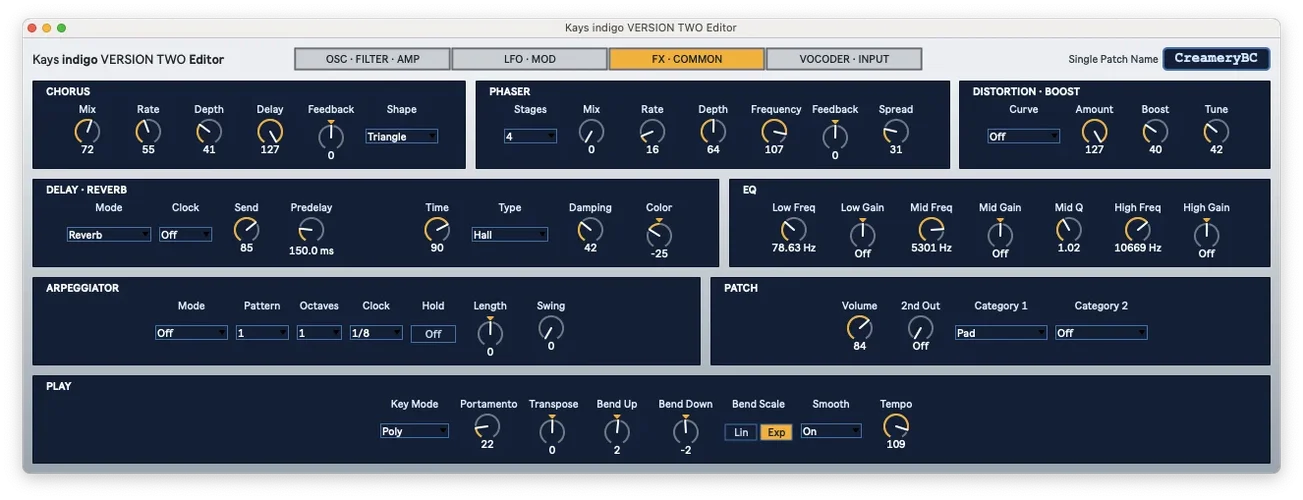Select the Arpeggiator Swing knob

[551, 327]
